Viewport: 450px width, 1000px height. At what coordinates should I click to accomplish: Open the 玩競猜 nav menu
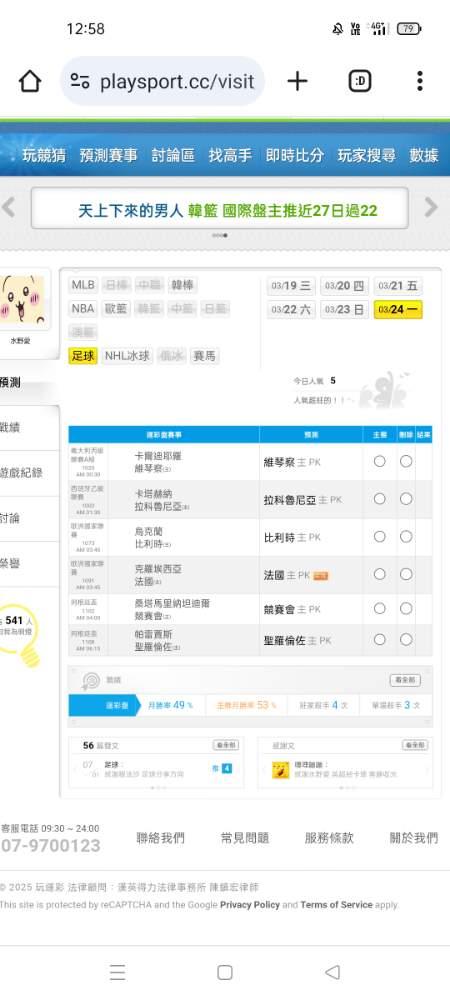(x=44, y=155)
